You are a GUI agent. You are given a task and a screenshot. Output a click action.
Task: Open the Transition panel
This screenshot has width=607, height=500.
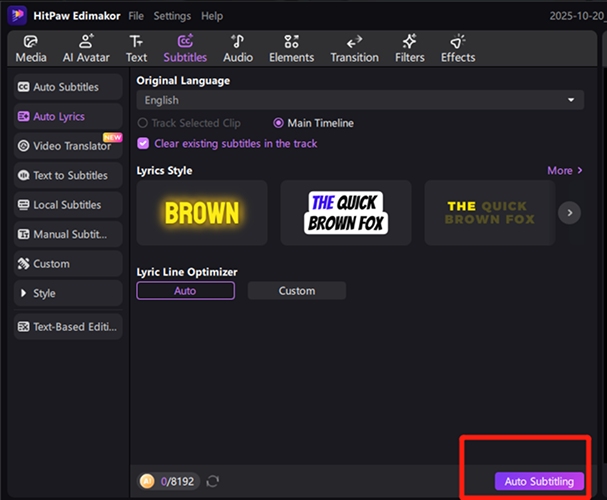[354, 48]
